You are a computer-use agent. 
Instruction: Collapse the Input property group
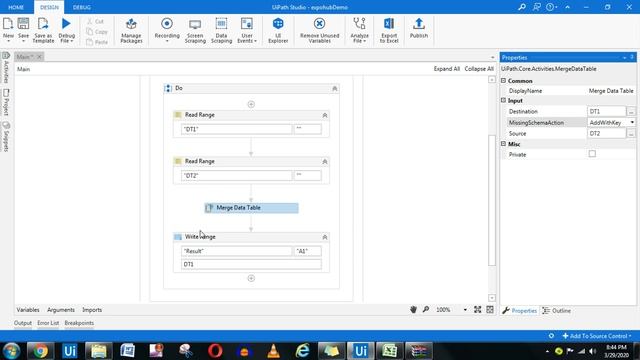pyautogui.click(x=503, y=100)
